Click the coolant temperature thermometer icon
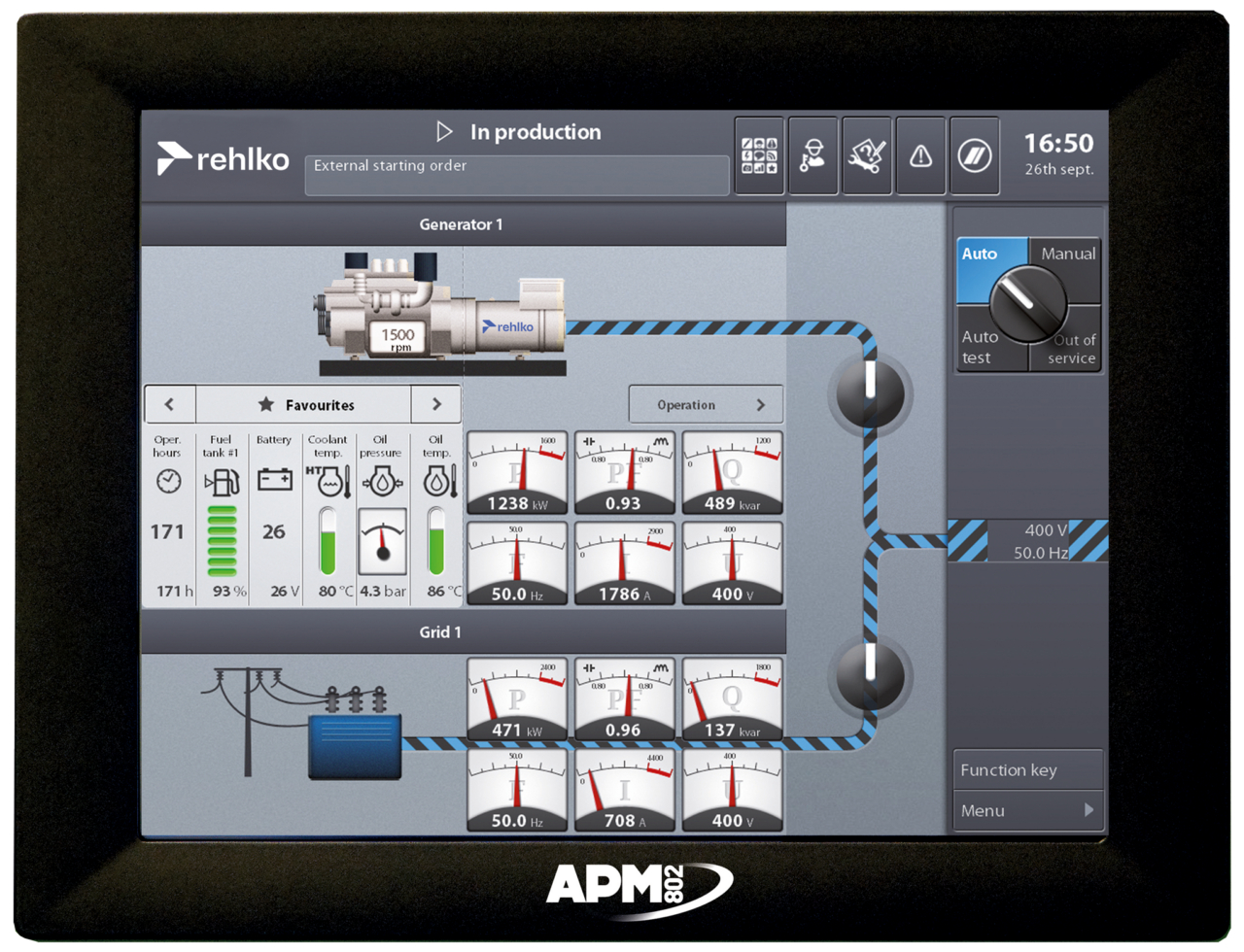1244x952 pixels. 328,483
